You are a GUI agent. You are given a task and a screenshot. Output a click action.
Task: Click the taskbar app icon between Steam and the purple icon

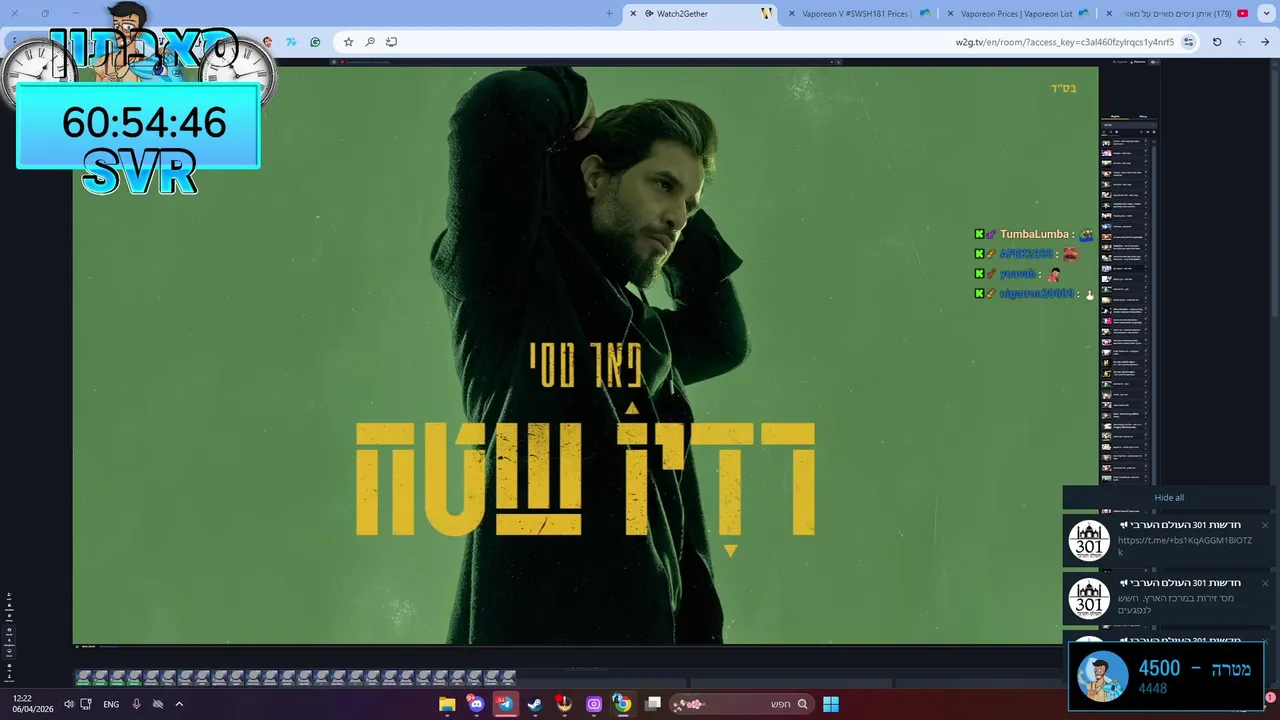[564, 704]
